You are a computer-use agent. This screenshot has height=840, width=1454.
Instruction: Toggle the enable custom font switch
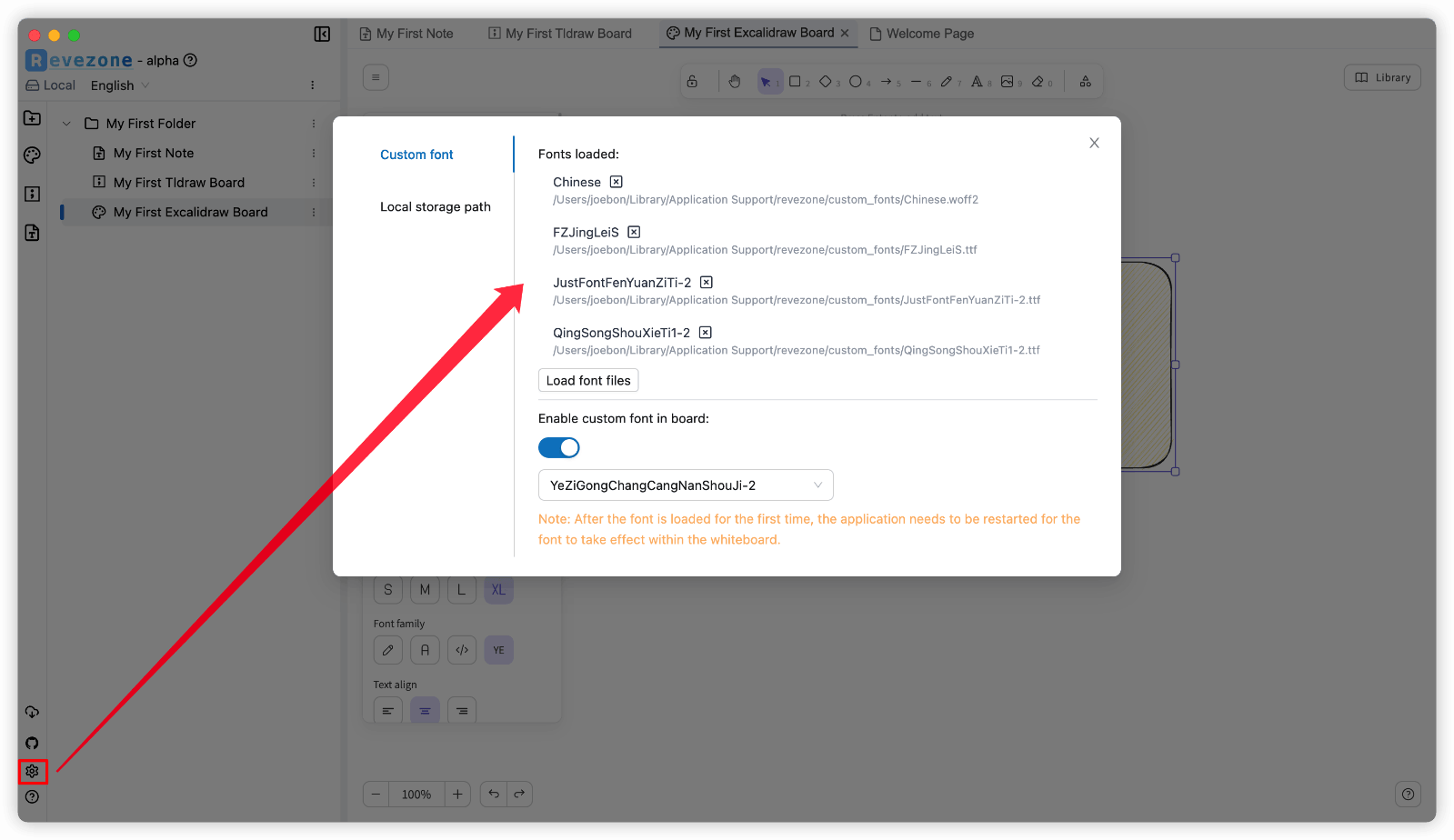[x=558, y=447]
